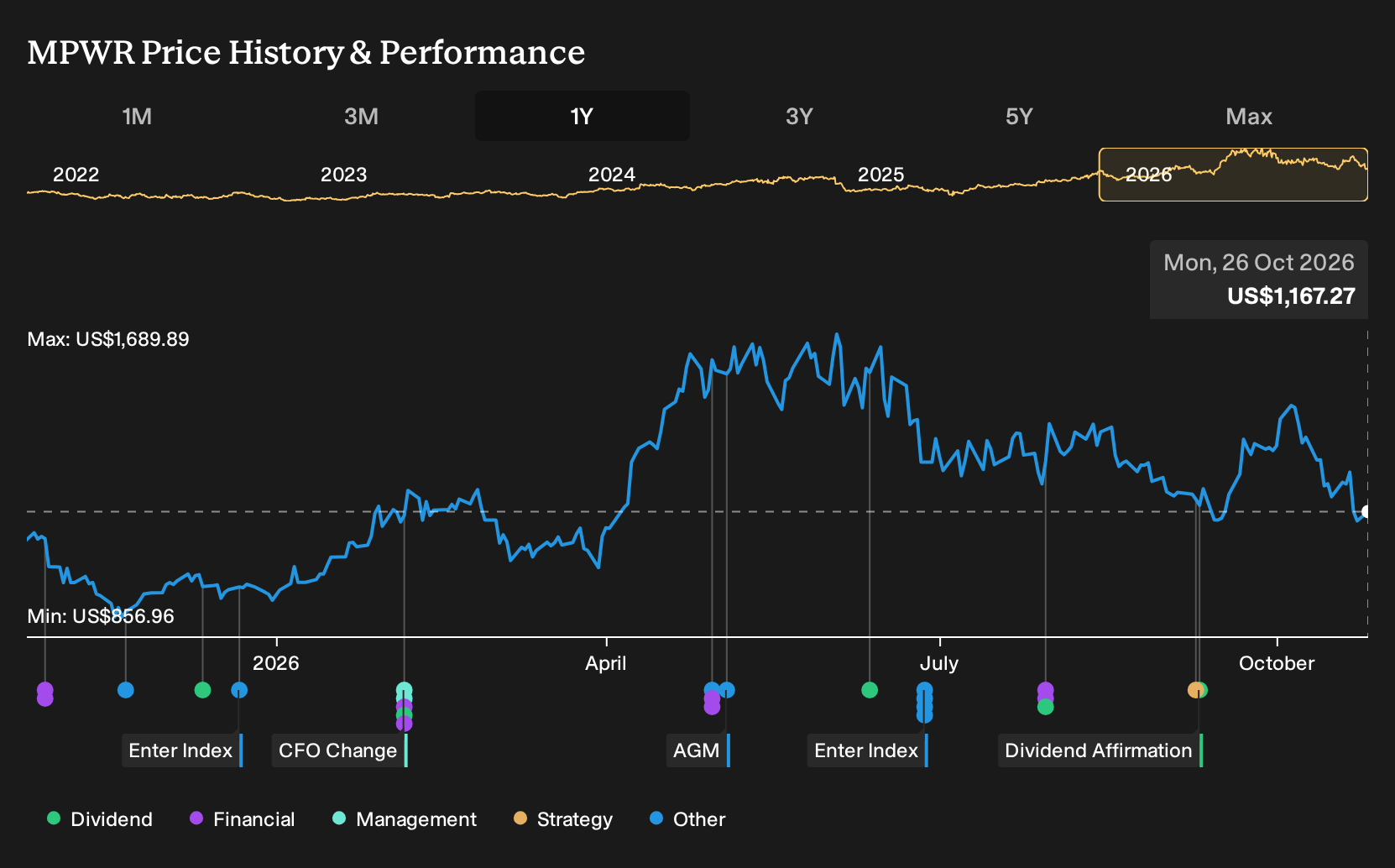Click the October axis label
The width and height of the screenshot is (1395, 868).
(1277, 663)
